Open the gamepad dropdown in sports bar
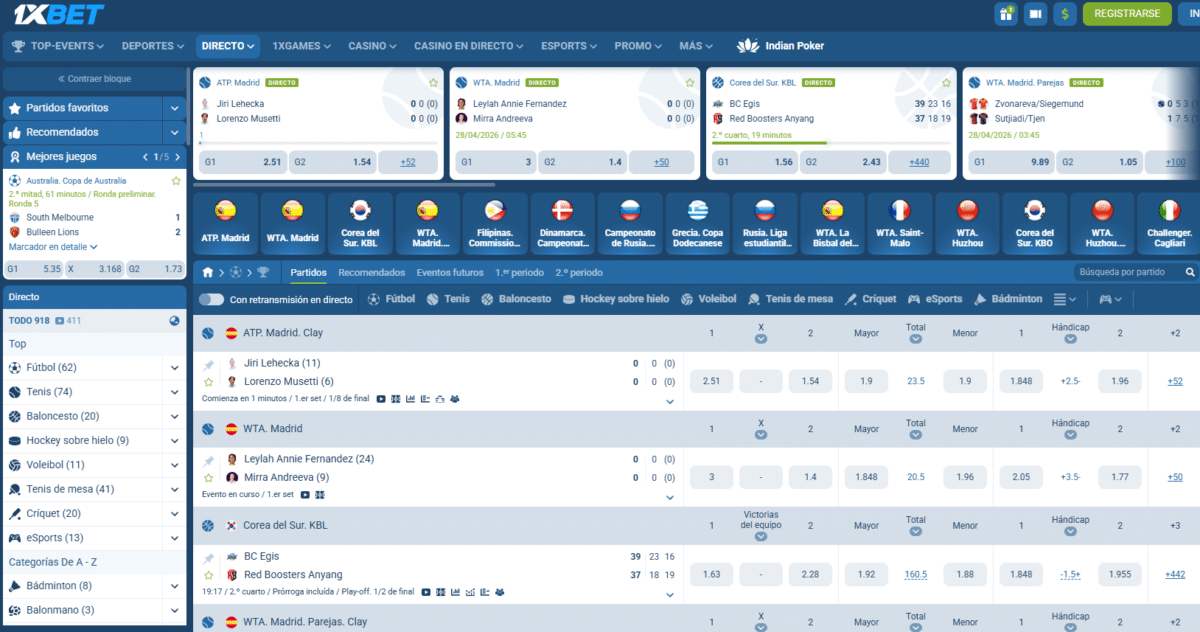Screen dimensions: 1200x632 [x=1110, y=299]
